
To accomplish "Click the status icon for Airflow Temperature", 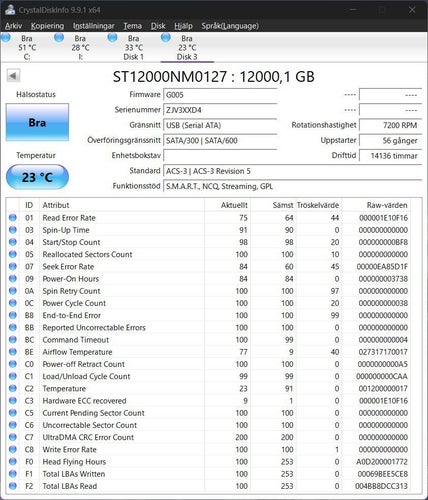I will [x=13, y=352].
